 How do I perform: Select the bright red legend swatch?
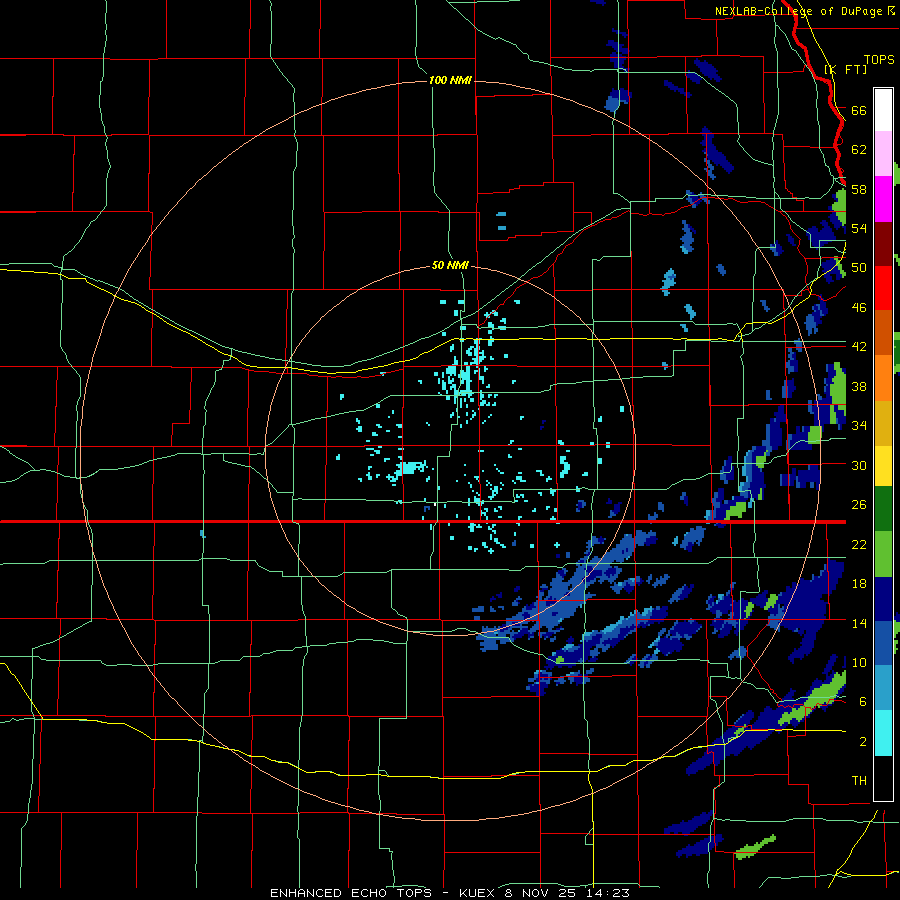883,289
